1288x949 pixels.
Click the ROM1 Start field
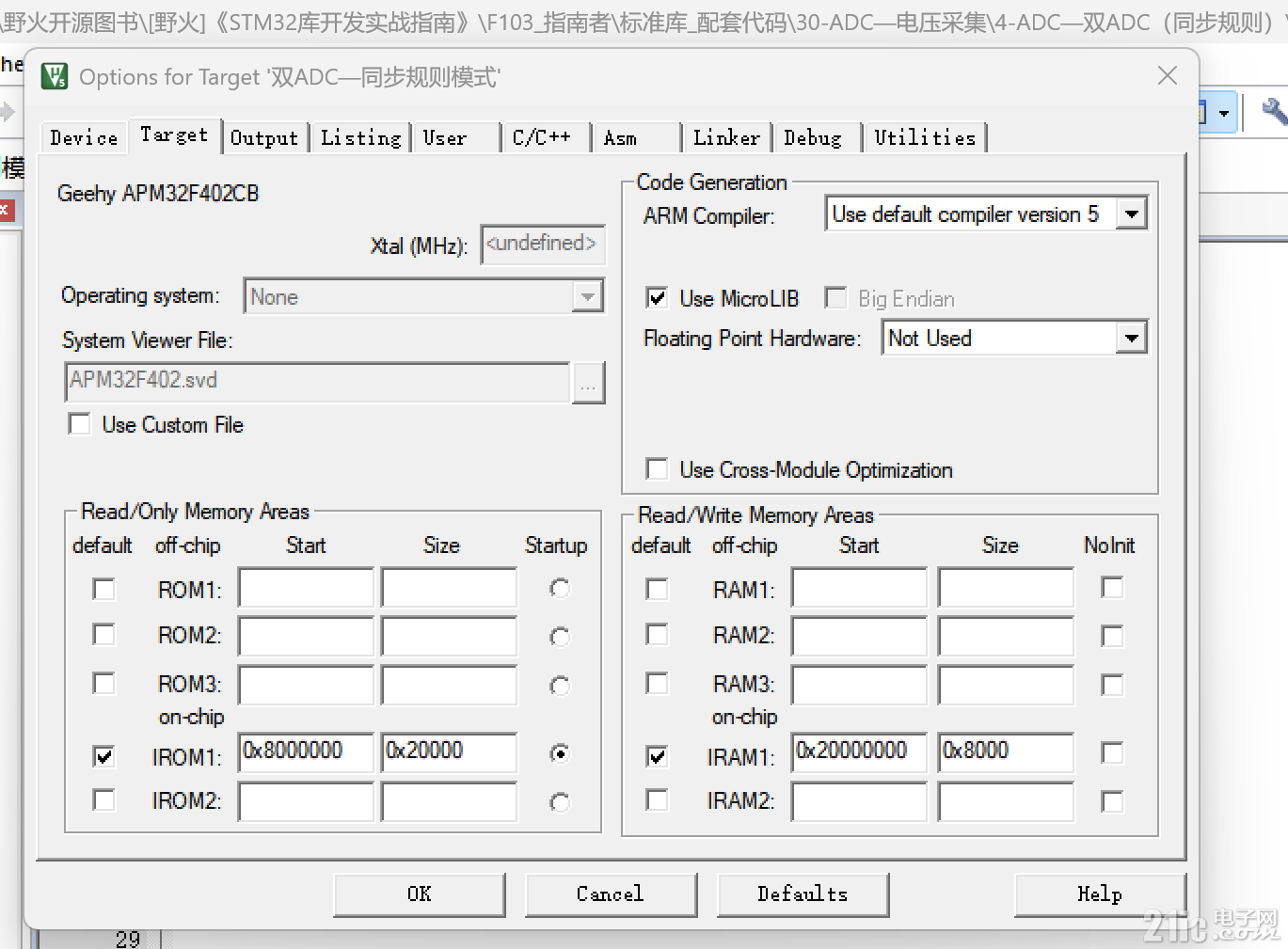[306, 588]
